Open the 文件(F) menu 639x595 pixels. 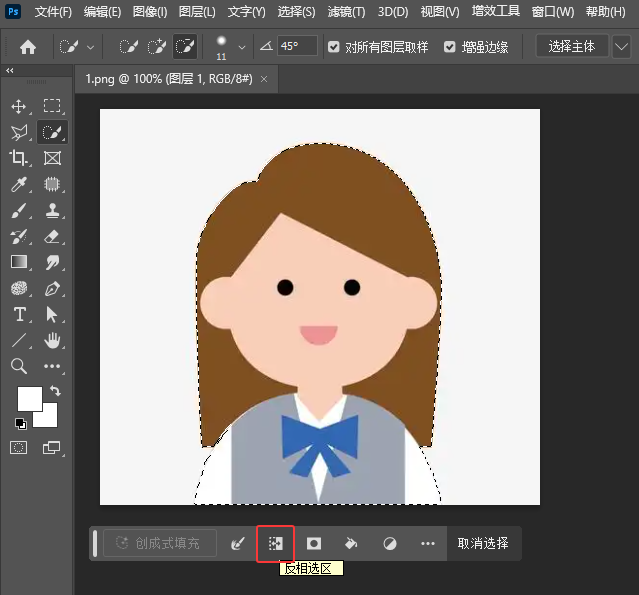coord(53,12)
